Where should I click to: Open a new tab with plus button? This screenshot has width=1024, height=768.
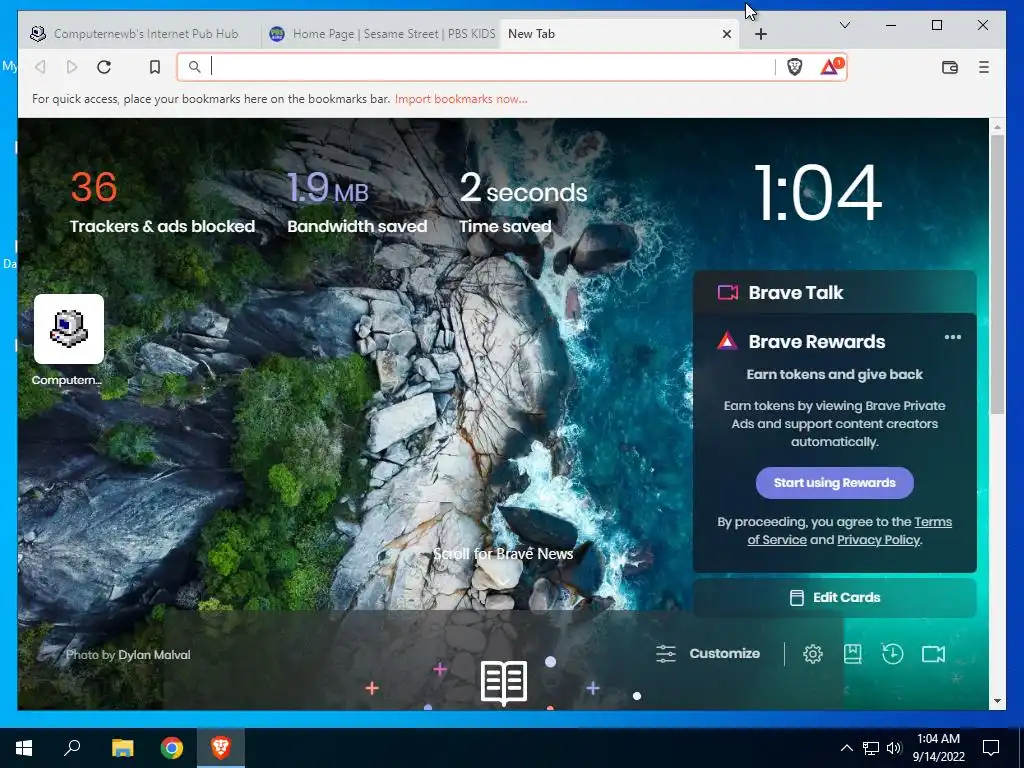tap(761, 34)
